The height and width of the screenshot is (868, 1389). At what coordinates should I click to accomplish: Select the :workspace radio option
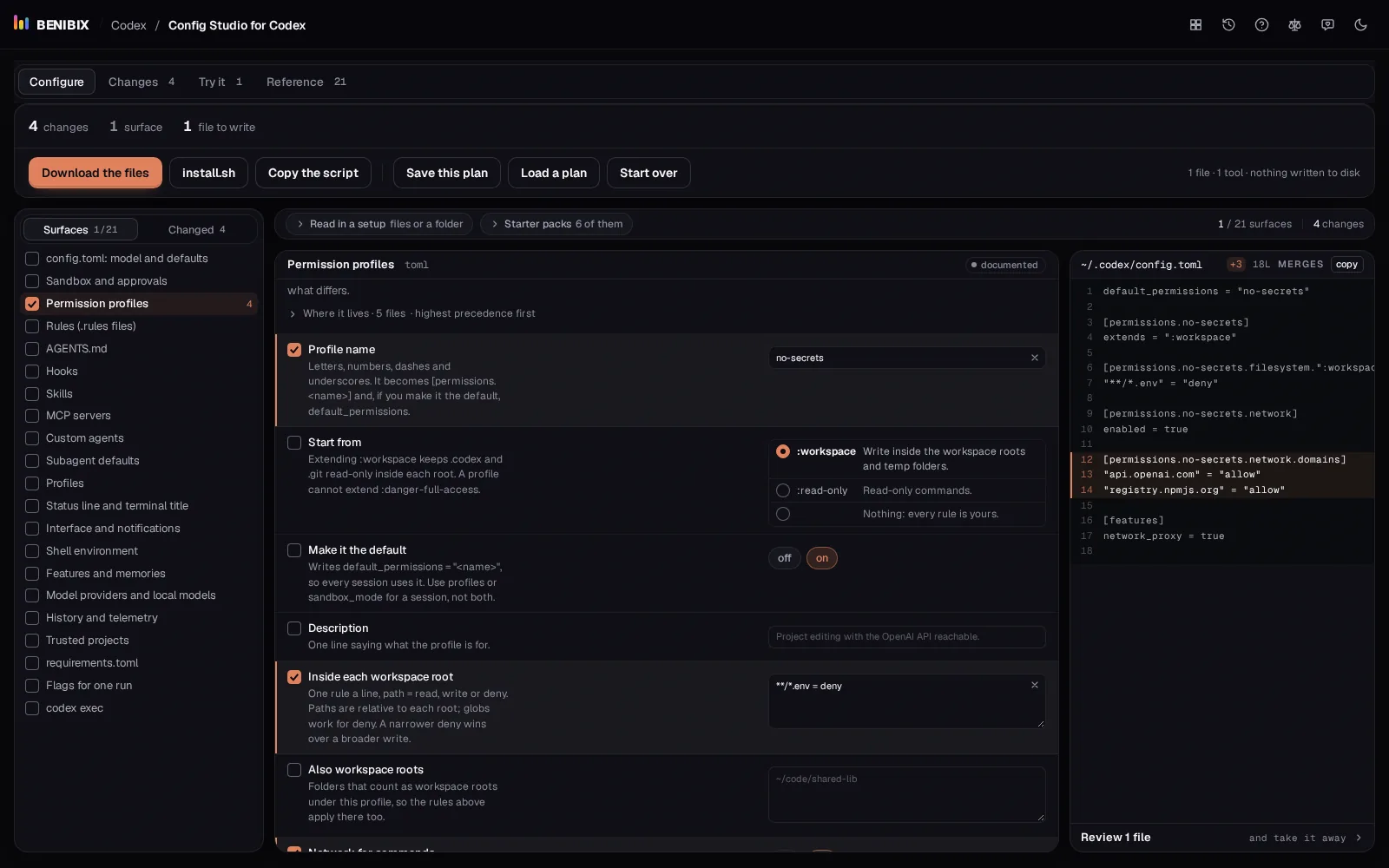click(x=783, y=451)
